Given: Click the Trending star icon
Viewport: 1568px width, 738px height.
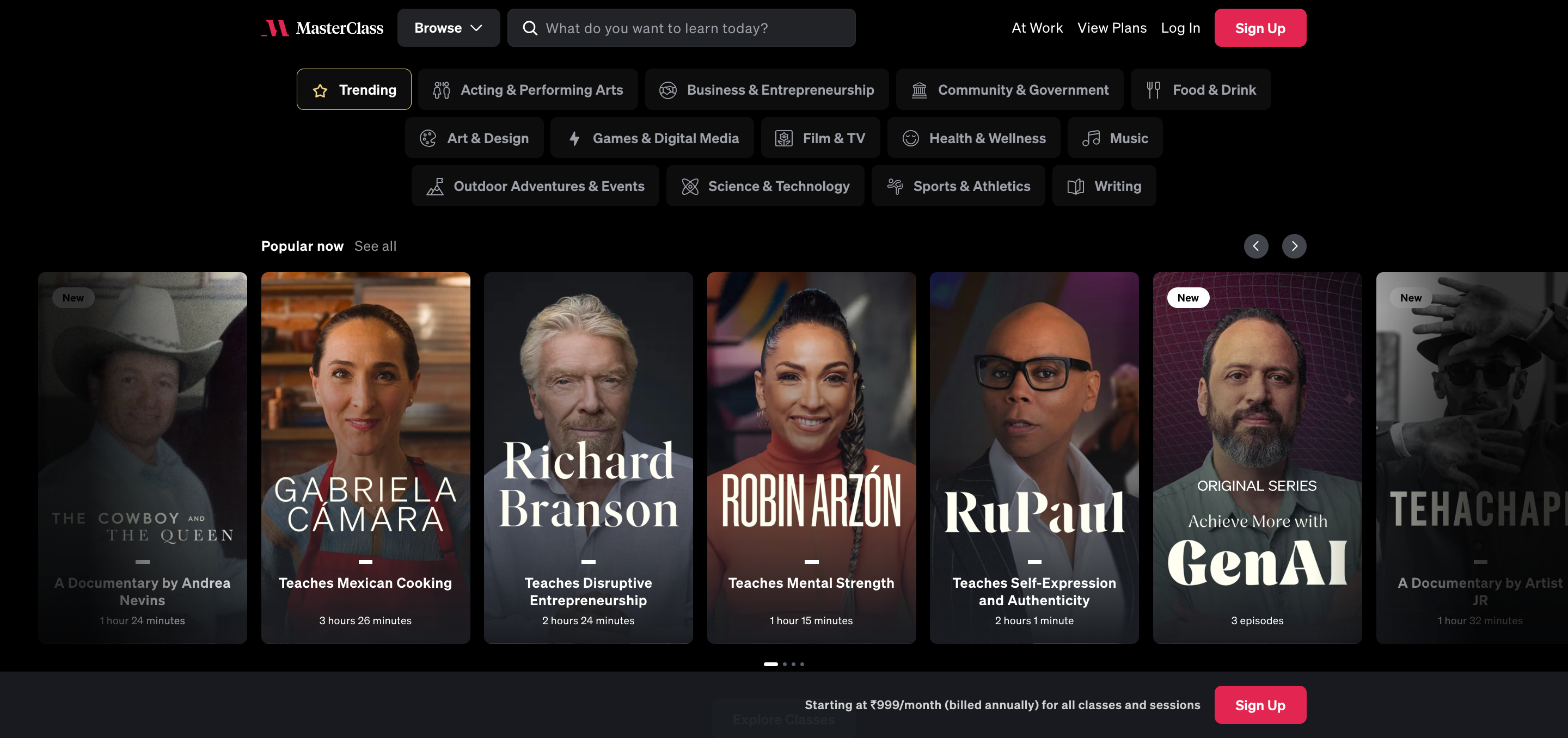Looking at the screenshot, I should click(x=320, y=91).
